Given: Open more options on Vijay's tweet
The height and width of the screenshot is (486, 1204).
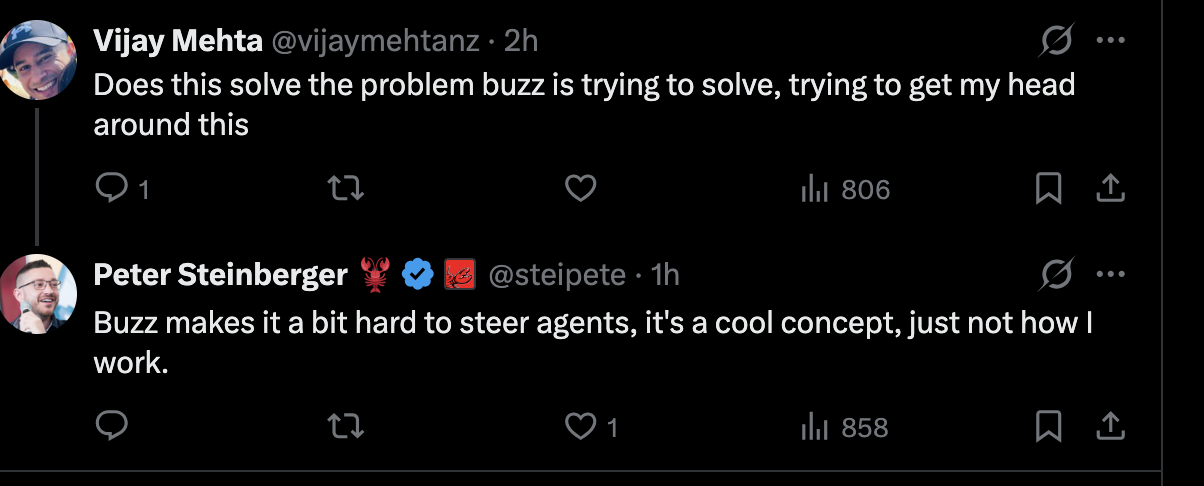Looking at the screenshot, I should click(1111, 41).
